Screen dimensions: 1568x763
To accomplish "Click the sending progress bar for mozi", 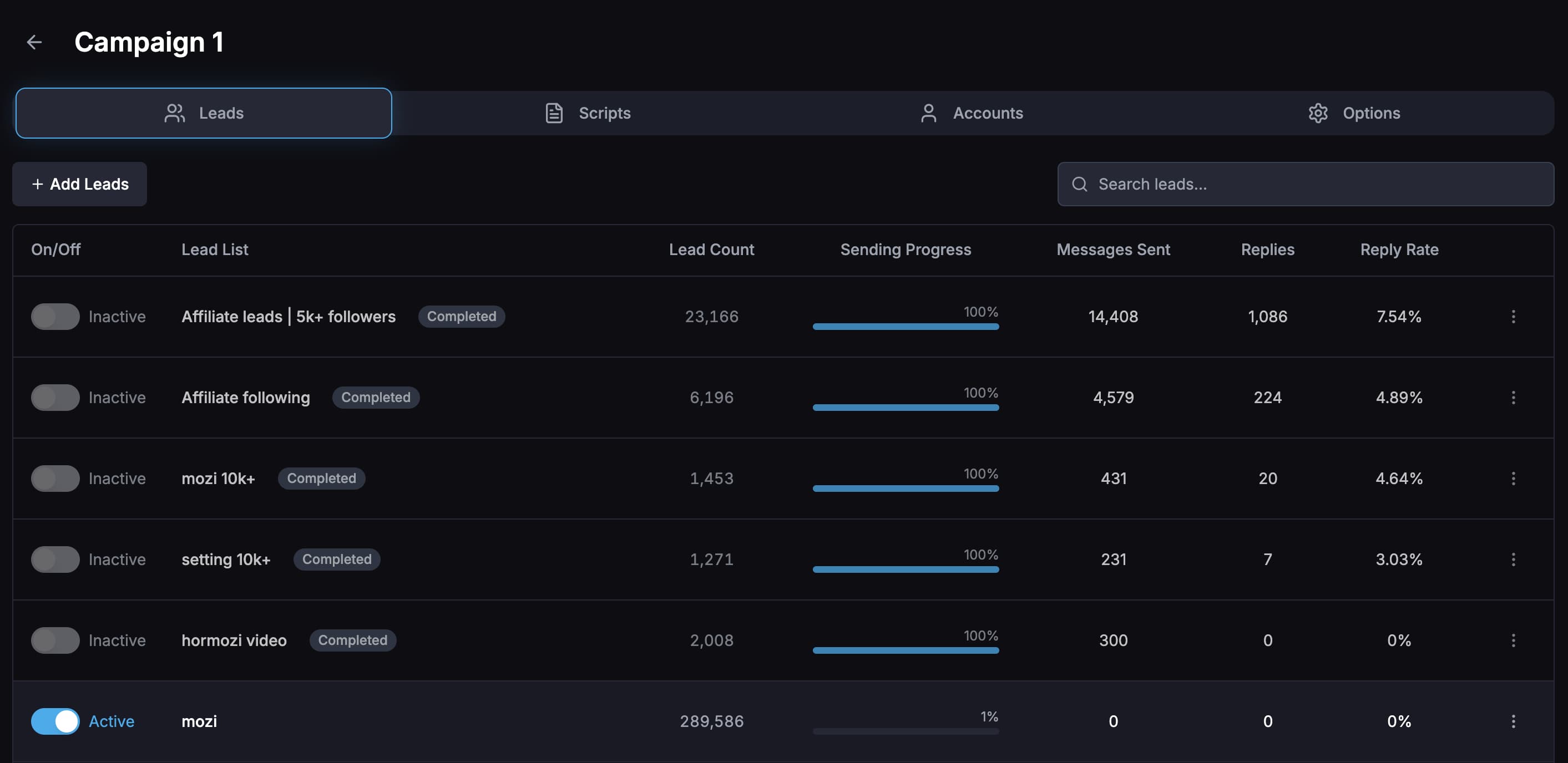I will coord(907,732).
